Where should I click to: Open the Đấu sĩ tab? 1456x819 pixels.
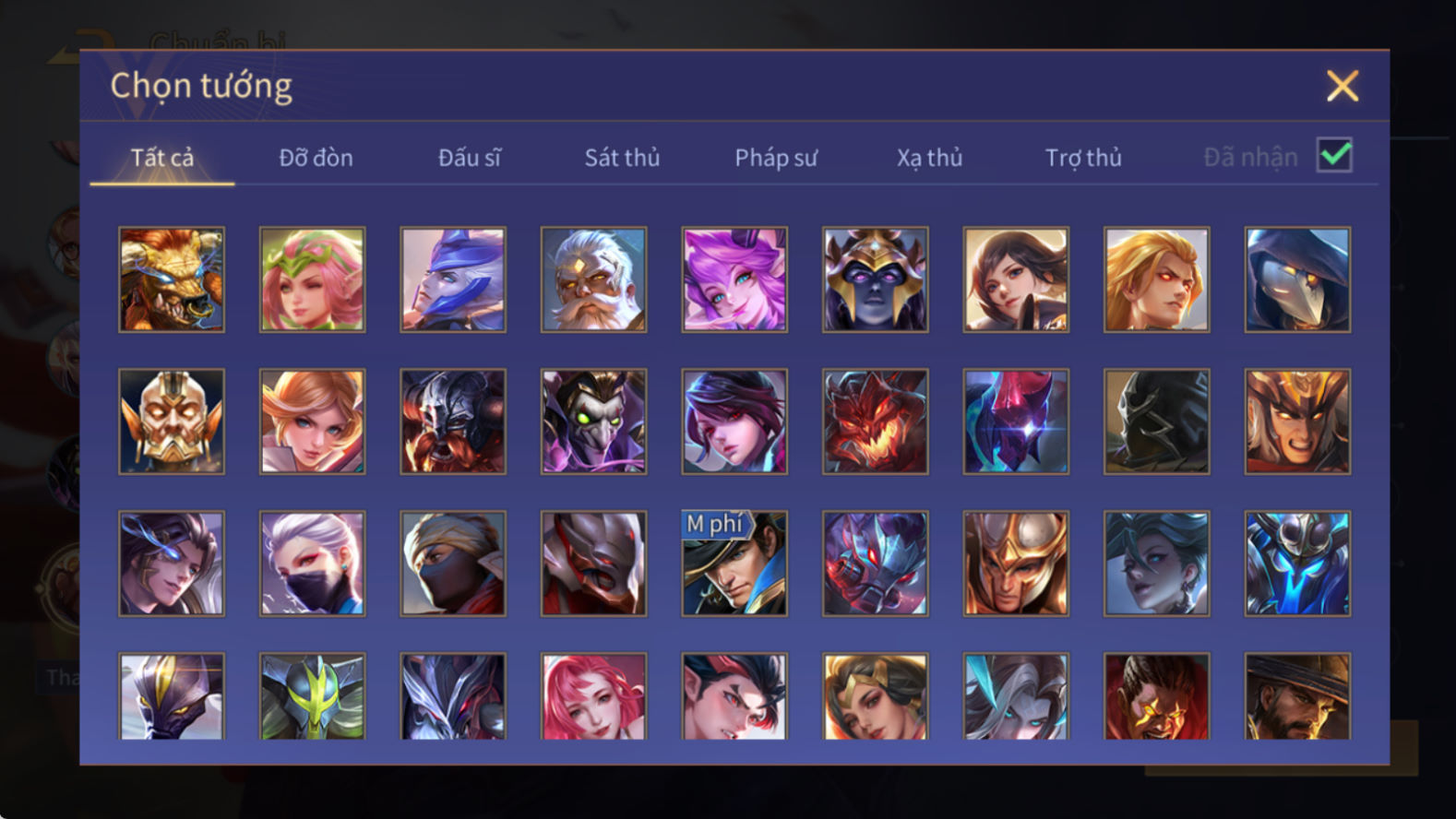(469, 158)
